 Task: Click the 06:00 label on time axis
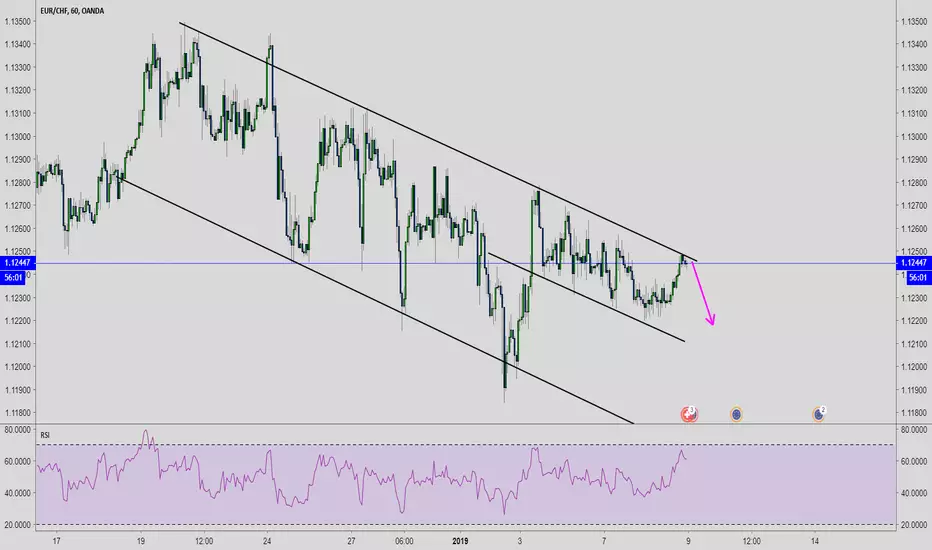tap(404, 541)
